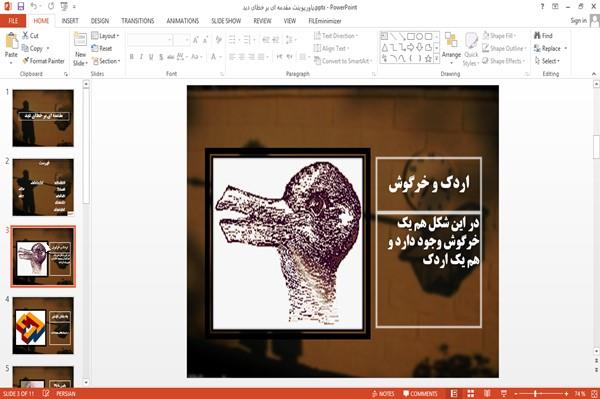600x399 pixels.
Task: Toggle Bold formatting button
Action: pos(132,57)
